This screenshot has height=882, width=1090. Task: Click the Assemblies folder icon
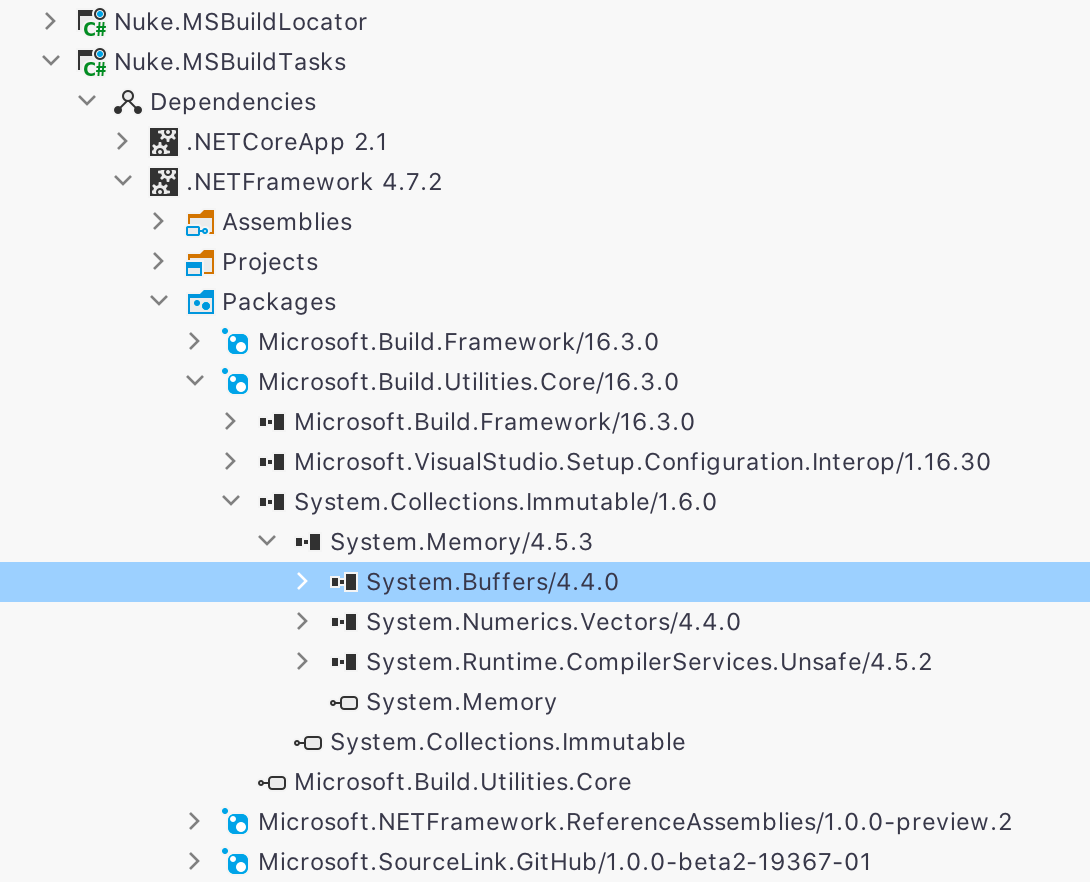tap(200, 222)
